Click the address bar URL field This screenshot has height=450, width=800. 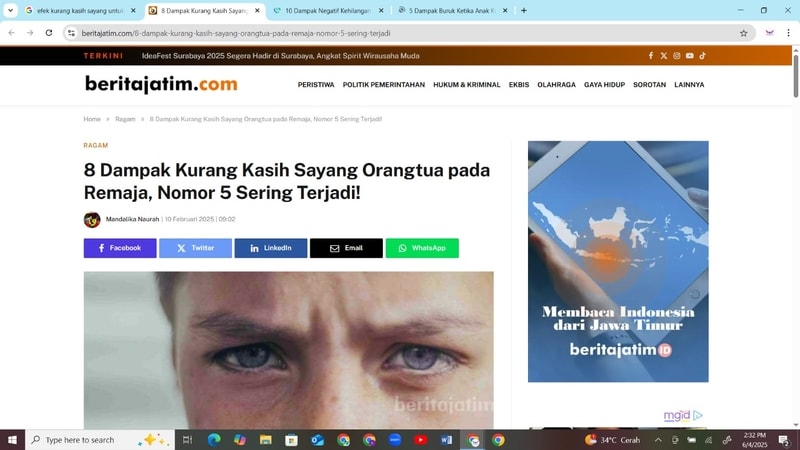coord(408,33)
